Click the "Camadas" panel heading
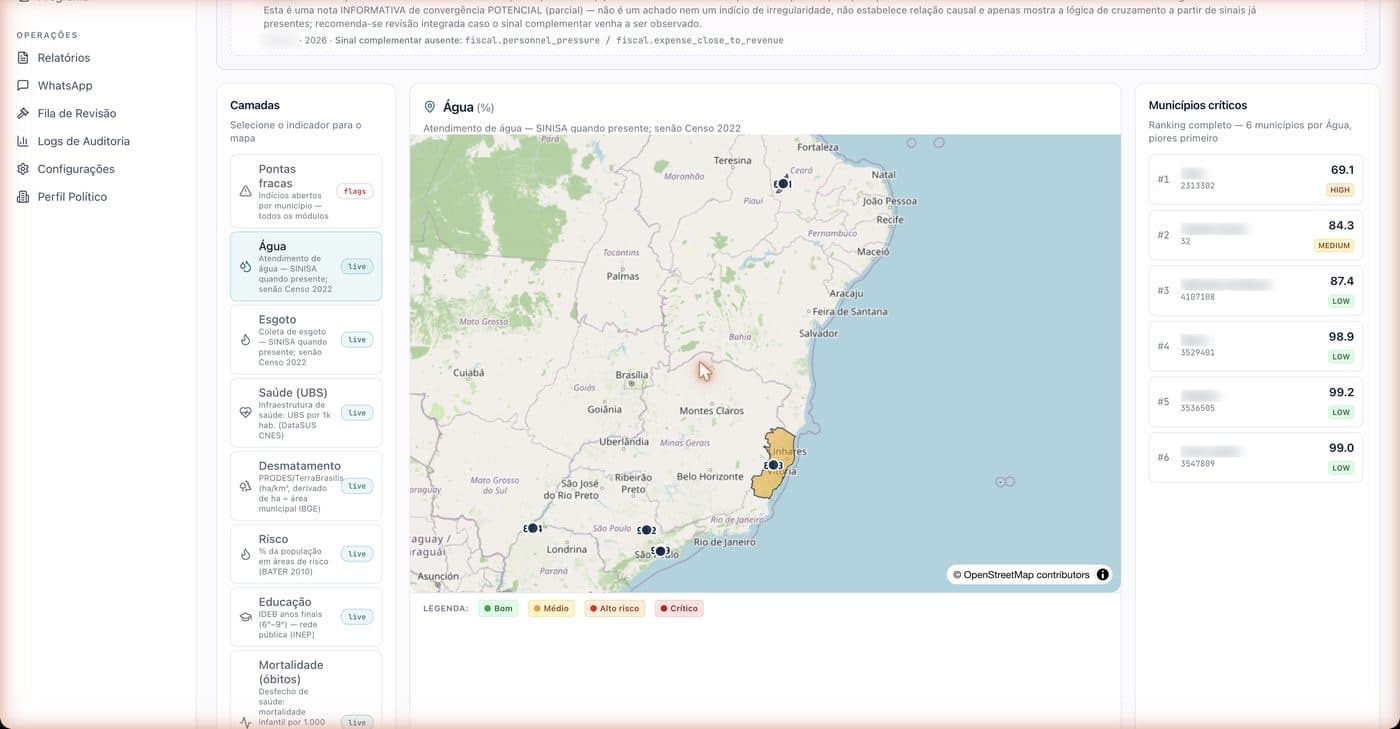The height and width of the screenshot is (729, 1400). point(255,105)
